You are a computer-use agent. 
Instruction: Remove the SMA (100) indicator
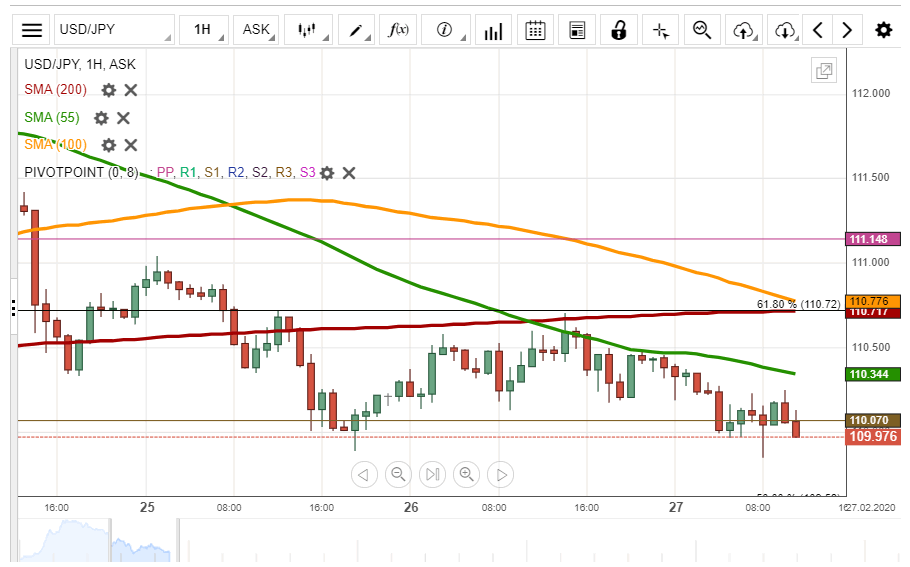coord(131,145)
